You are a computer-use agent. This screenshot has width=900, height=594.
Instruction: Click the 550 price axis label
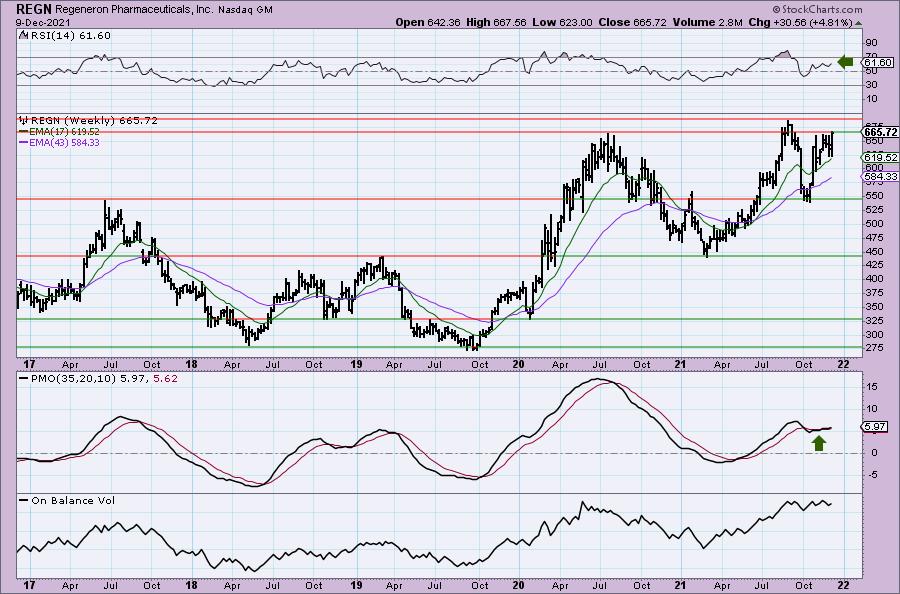click(873, 195)
